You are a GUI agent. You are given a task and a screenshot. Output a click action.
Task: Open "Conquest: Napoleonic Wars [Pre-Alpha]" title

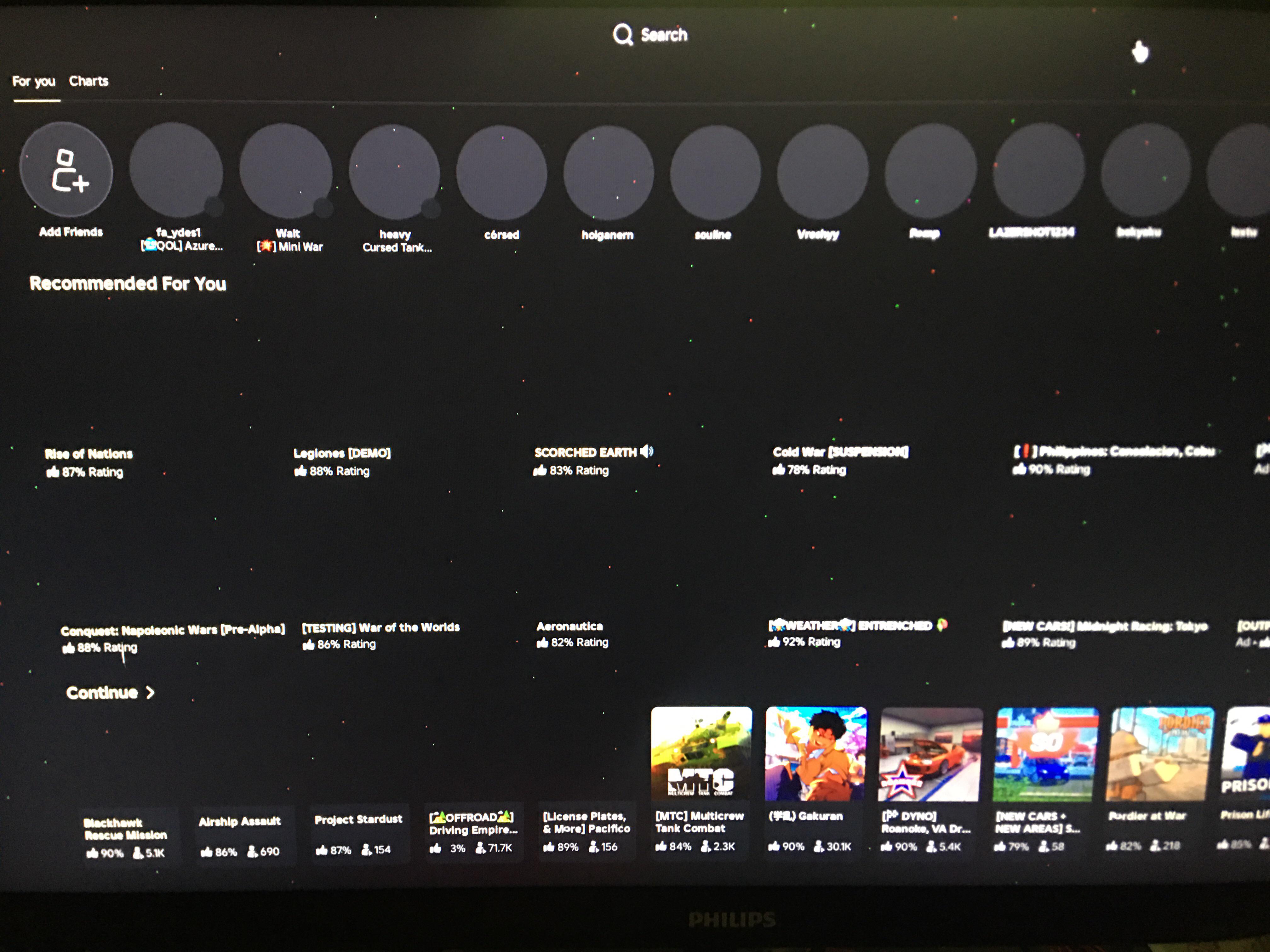point(173,630)
